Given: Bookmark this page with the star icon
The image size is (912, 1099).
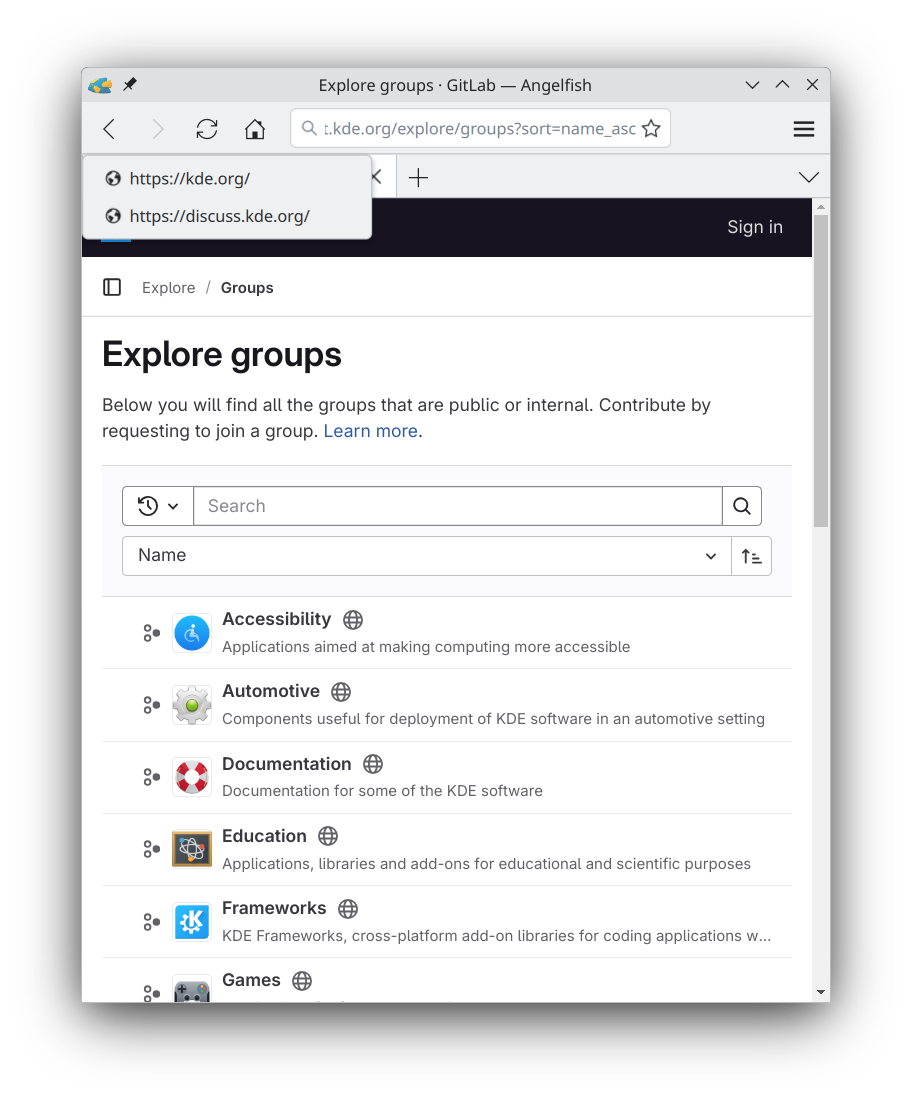Looking at the screenshot, I should click(651, 128).
